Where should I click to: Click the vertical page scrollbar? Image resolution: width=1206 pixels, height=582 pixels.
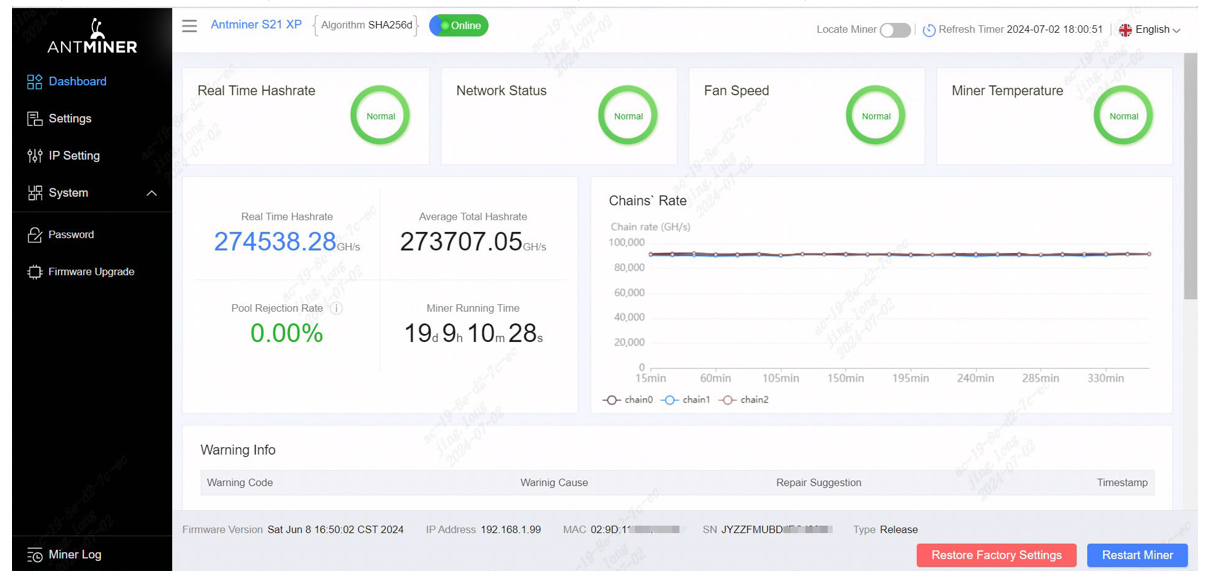1190,177
